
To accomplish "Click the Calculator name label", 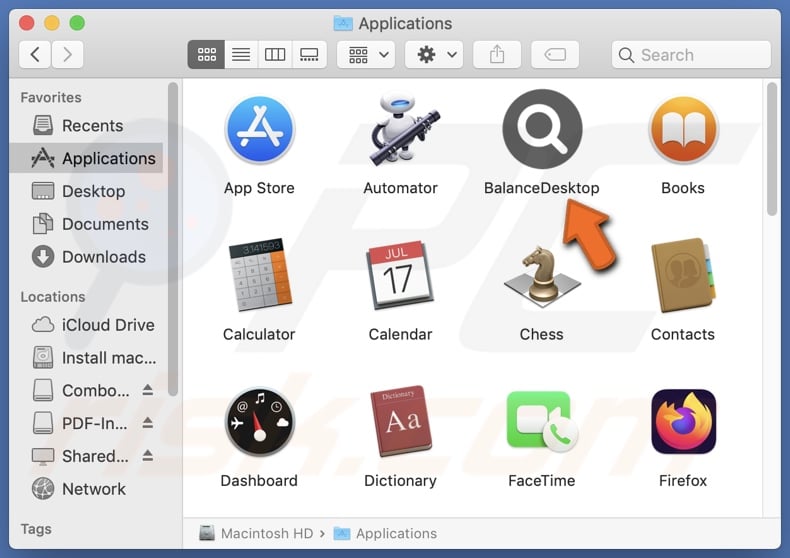I will (x=259, y=334).
